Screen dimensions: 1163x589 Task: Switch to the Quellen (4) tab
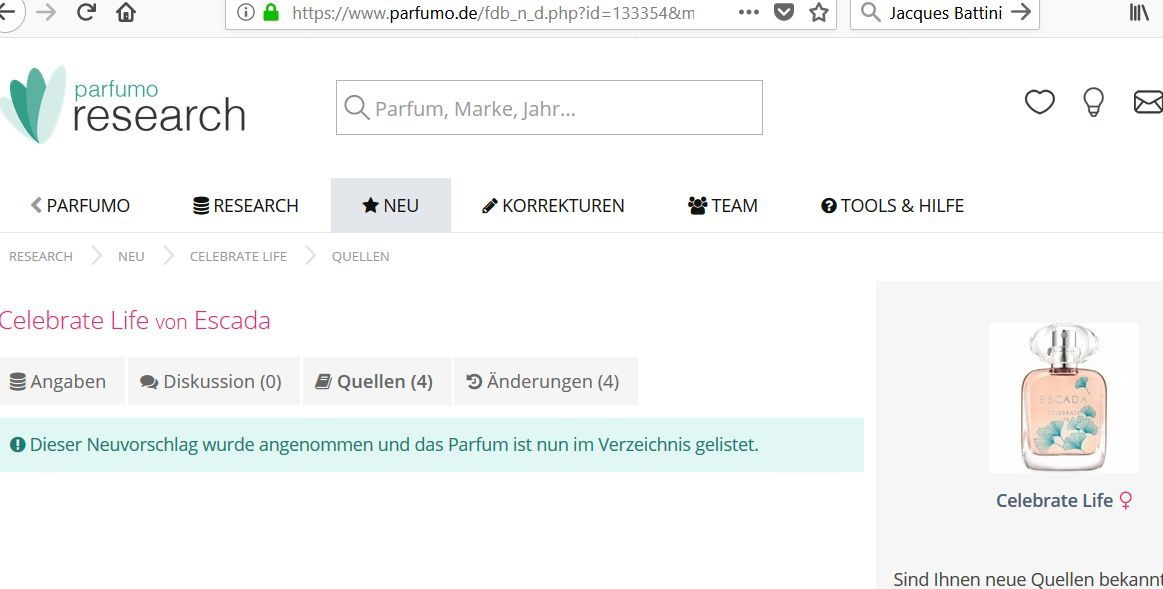click(377, 381)
